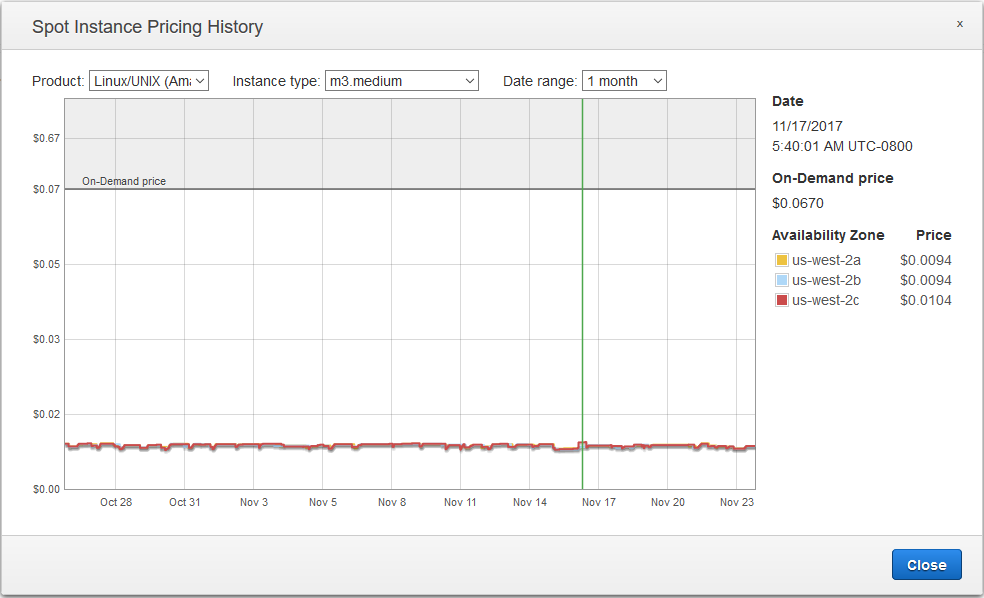
Task: Click the Nov 17 axis label
Action: tap(599, 502)
